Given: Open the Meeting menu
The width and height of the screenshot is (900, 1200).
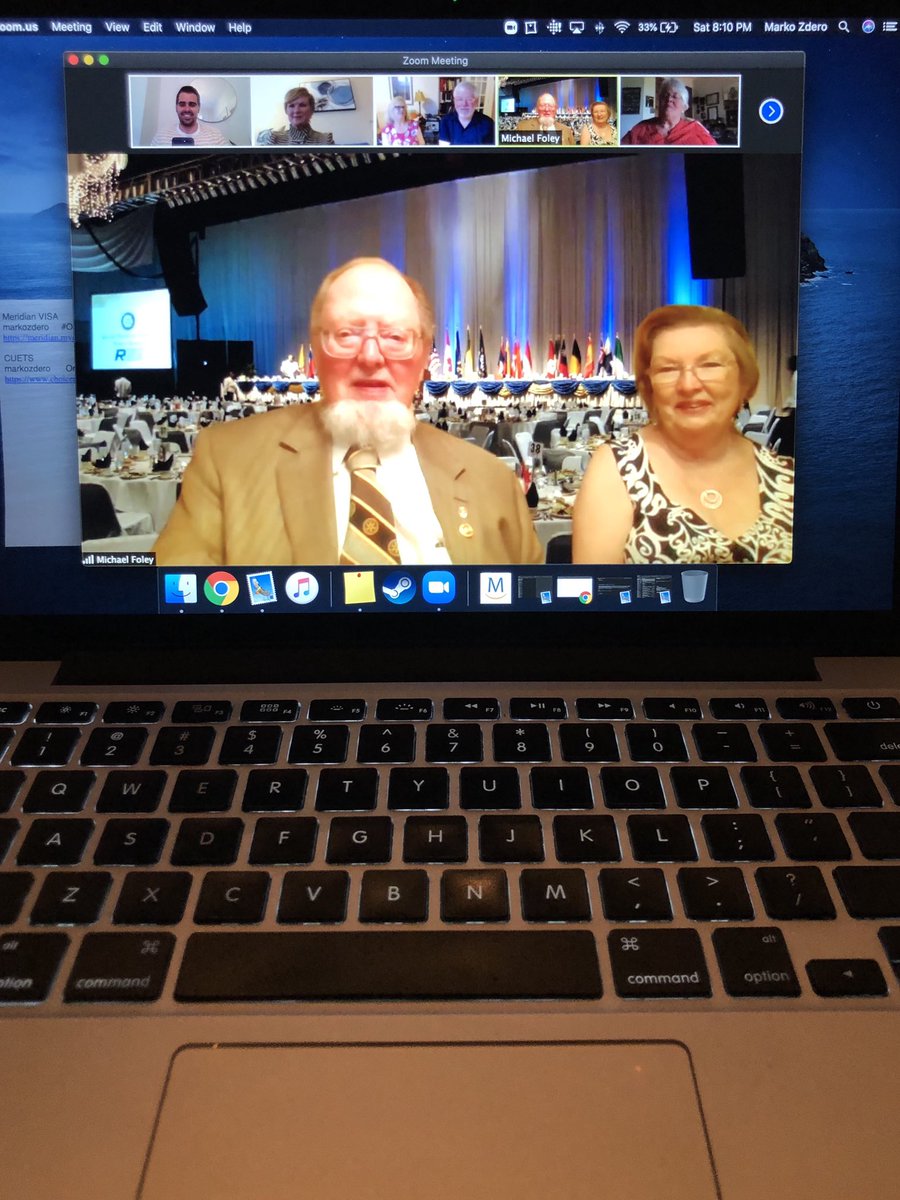Looking at the screenshot, I should coord(71,27).
